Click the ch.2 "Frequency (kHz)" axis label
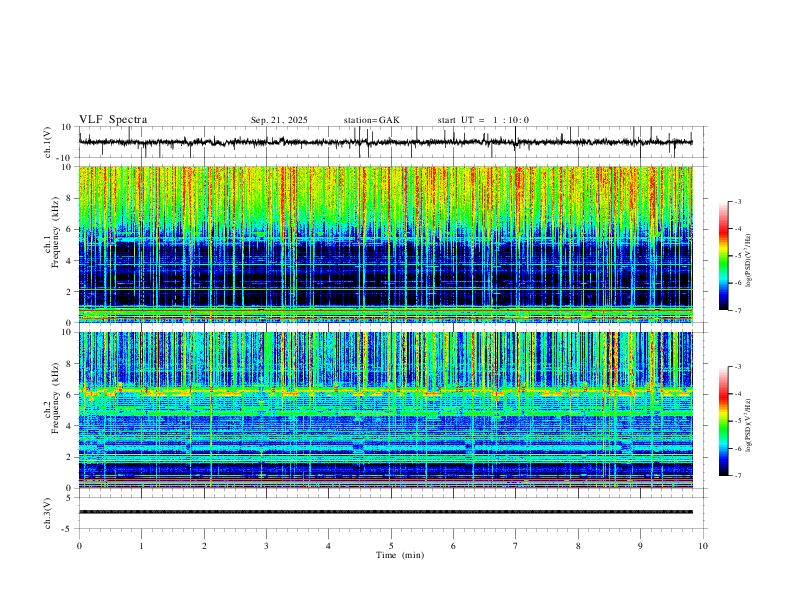 pyautogui.click(x=55, y=398)
